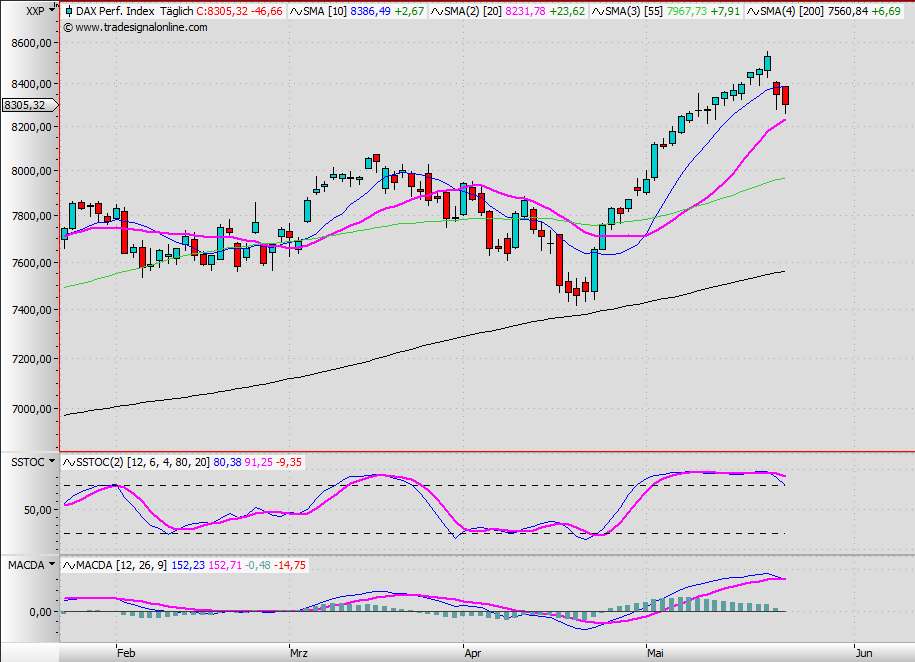Viewport: 915px width, 662px height.
Task: Open the MACDA panel dropdown arrow
Action: pos(52,565)
